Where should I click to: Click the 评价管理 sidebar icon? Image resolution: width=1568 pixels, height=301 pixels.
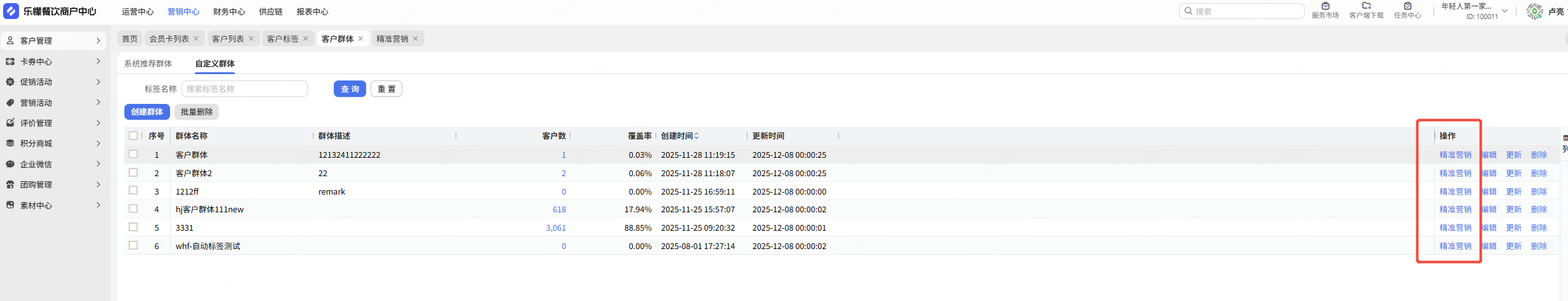pos(10,123)
